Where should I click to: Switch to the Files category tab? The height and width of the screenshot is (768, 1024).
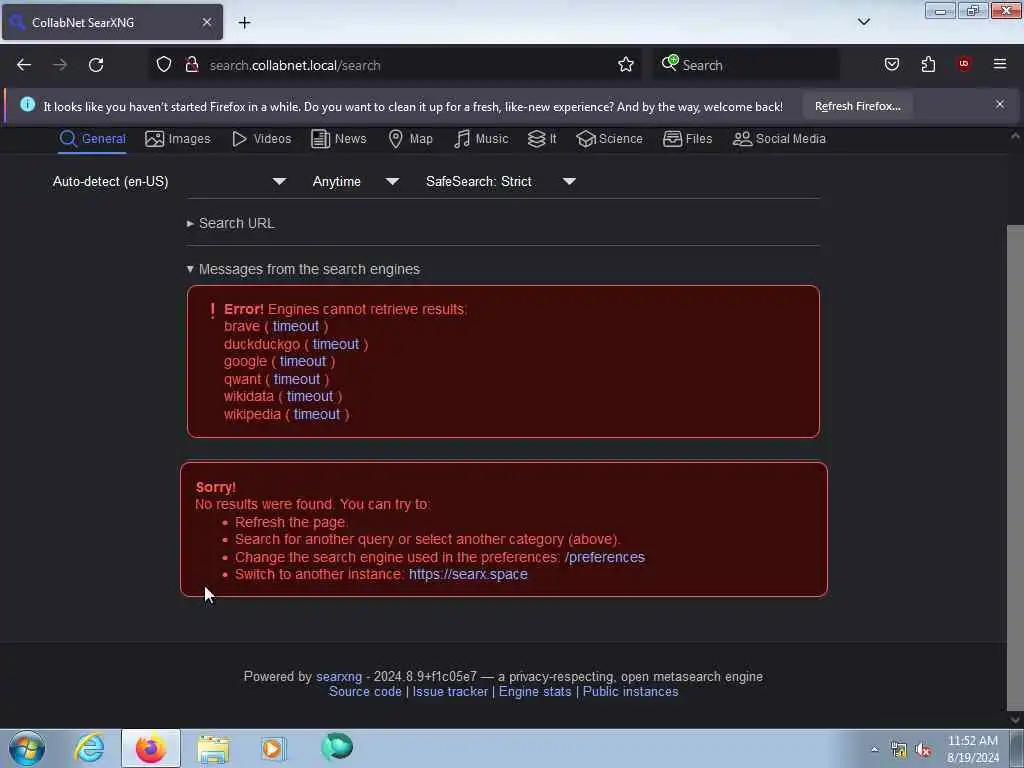pos(687,138)
